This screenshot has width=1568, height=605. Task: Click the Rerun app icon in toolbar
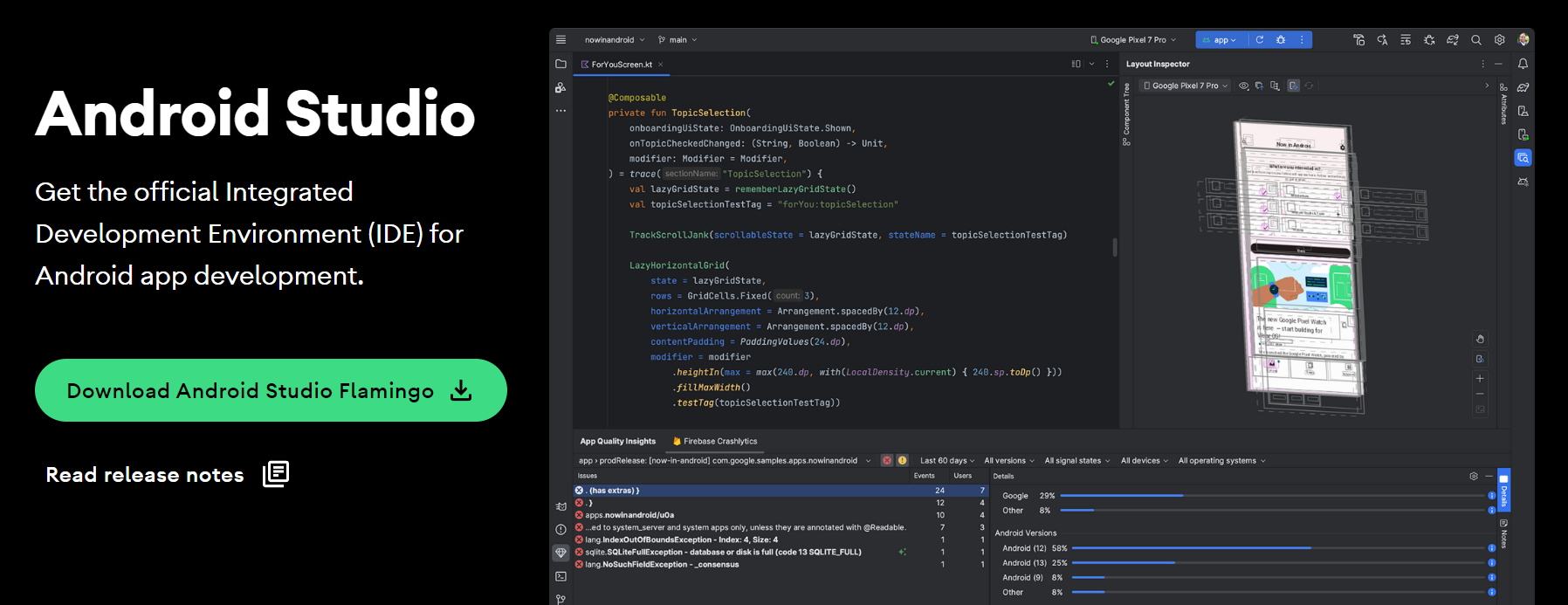(1259, 39)
